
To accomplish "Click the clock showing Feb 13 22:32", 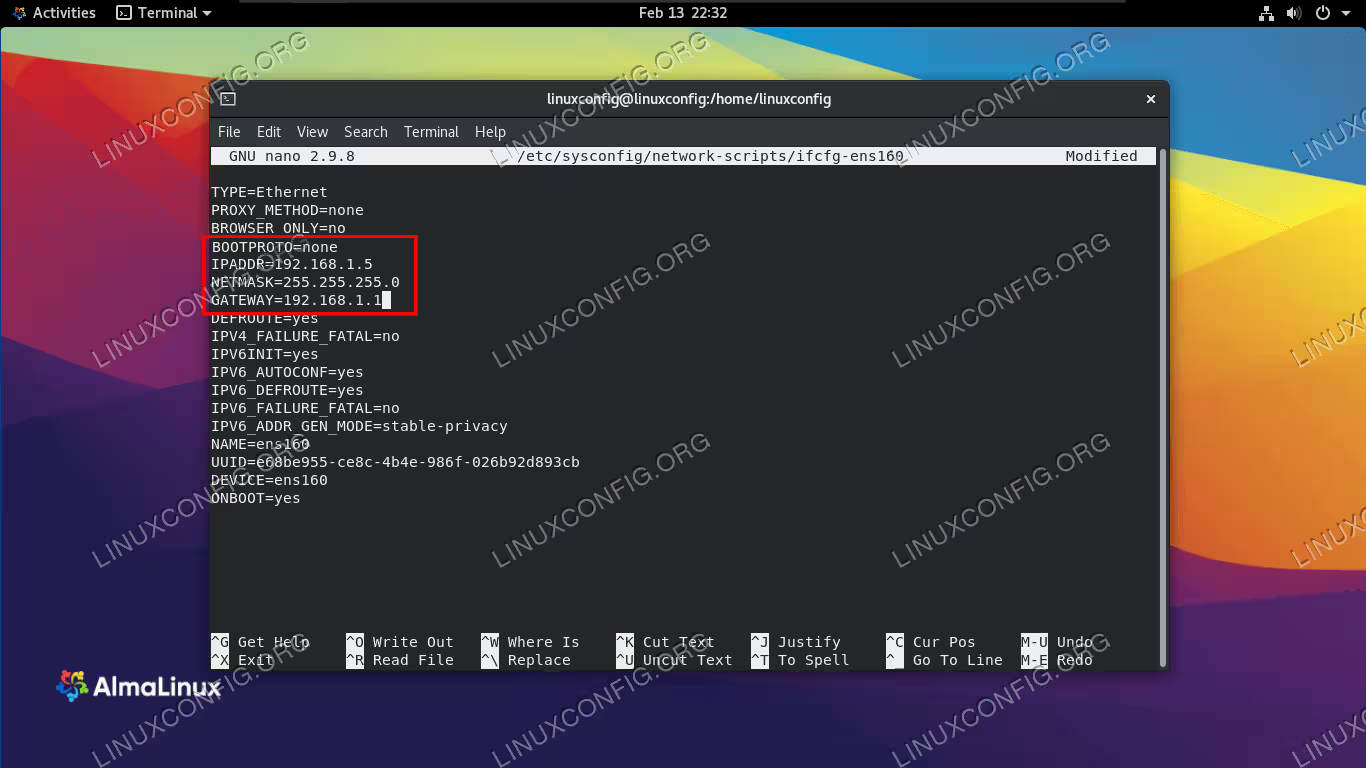I will (x=683, y=13).
